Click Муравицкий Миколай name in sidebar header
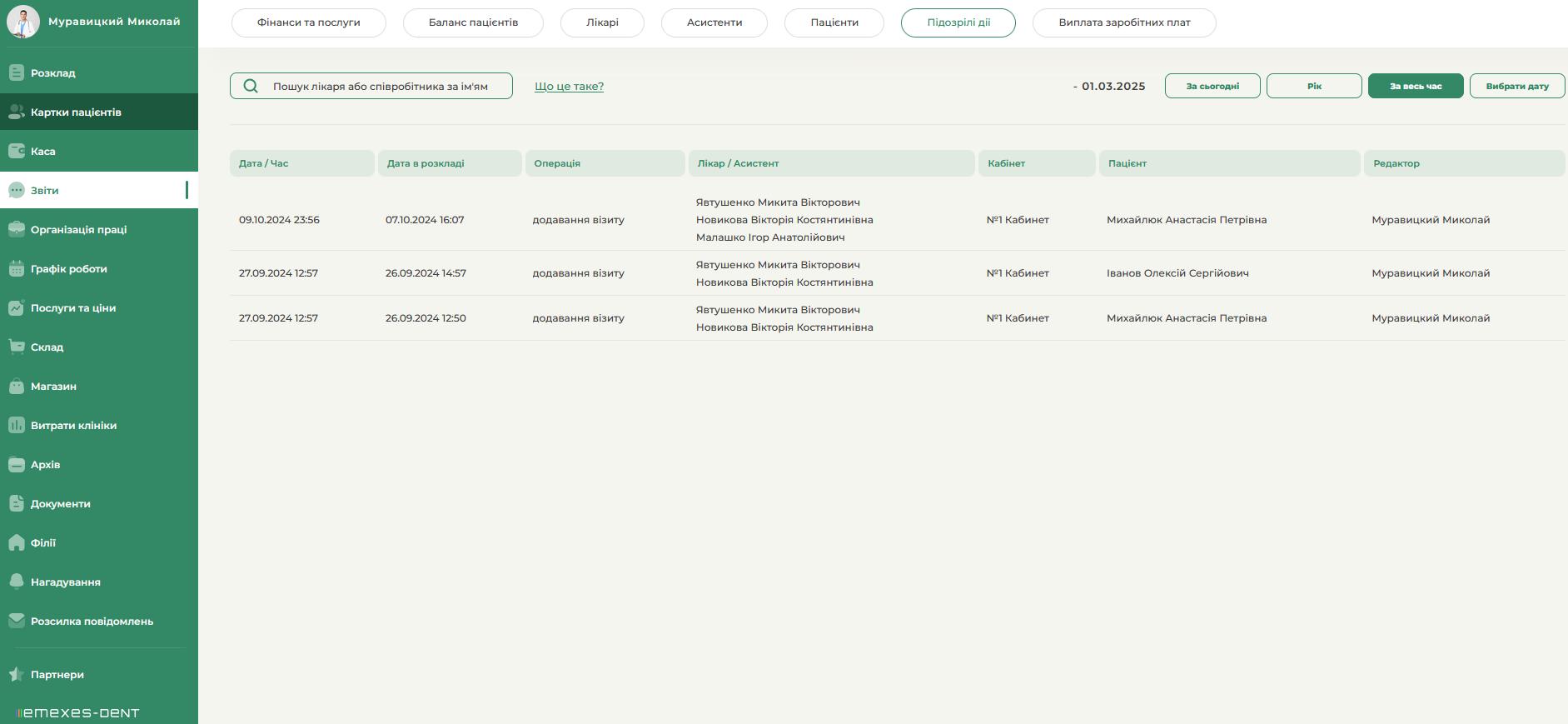This screenshot has width=1568, height=724. 114,22
